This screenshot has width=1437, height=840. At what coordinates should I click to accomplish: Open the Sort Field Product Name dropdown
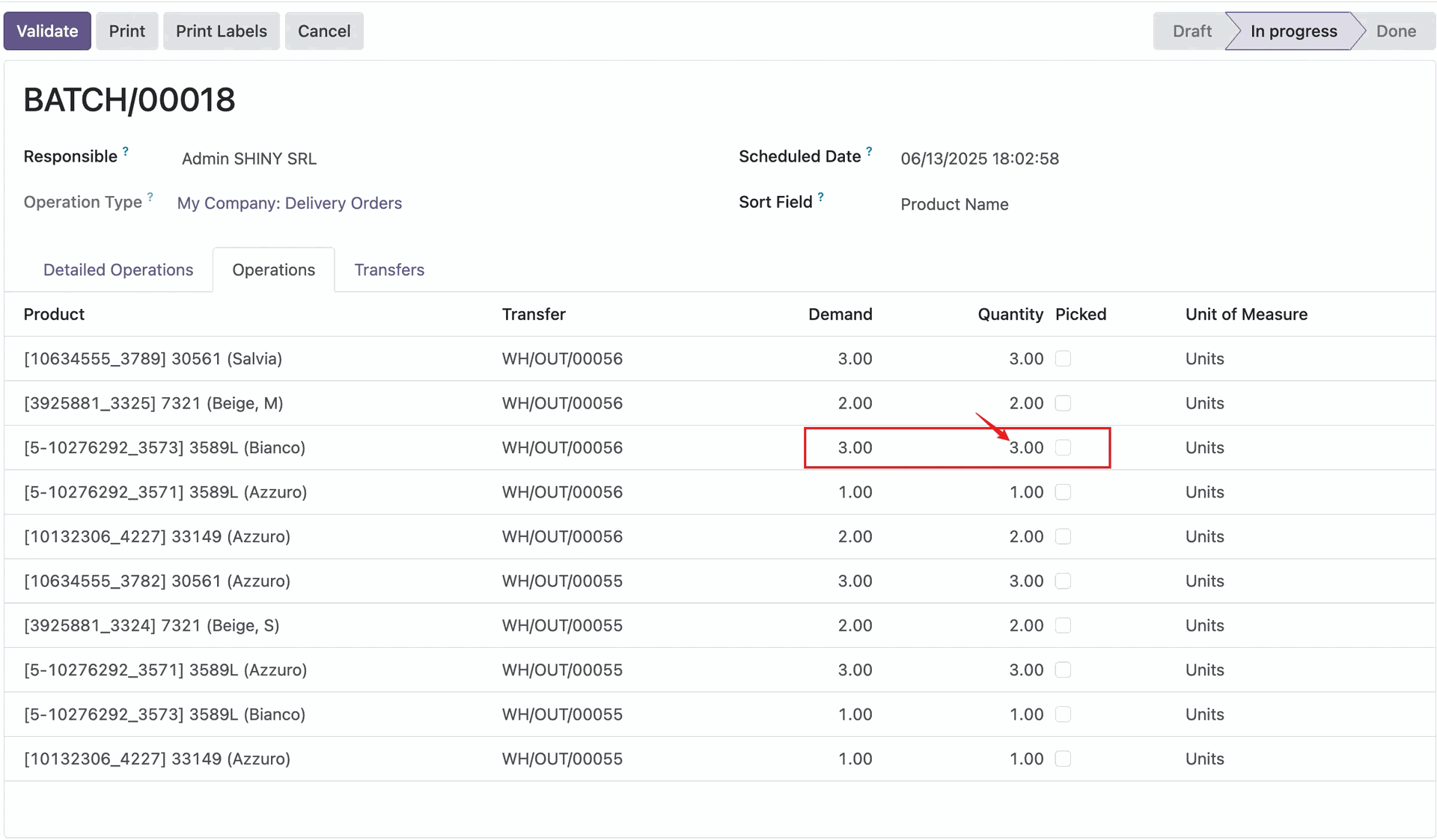point(954,204)
